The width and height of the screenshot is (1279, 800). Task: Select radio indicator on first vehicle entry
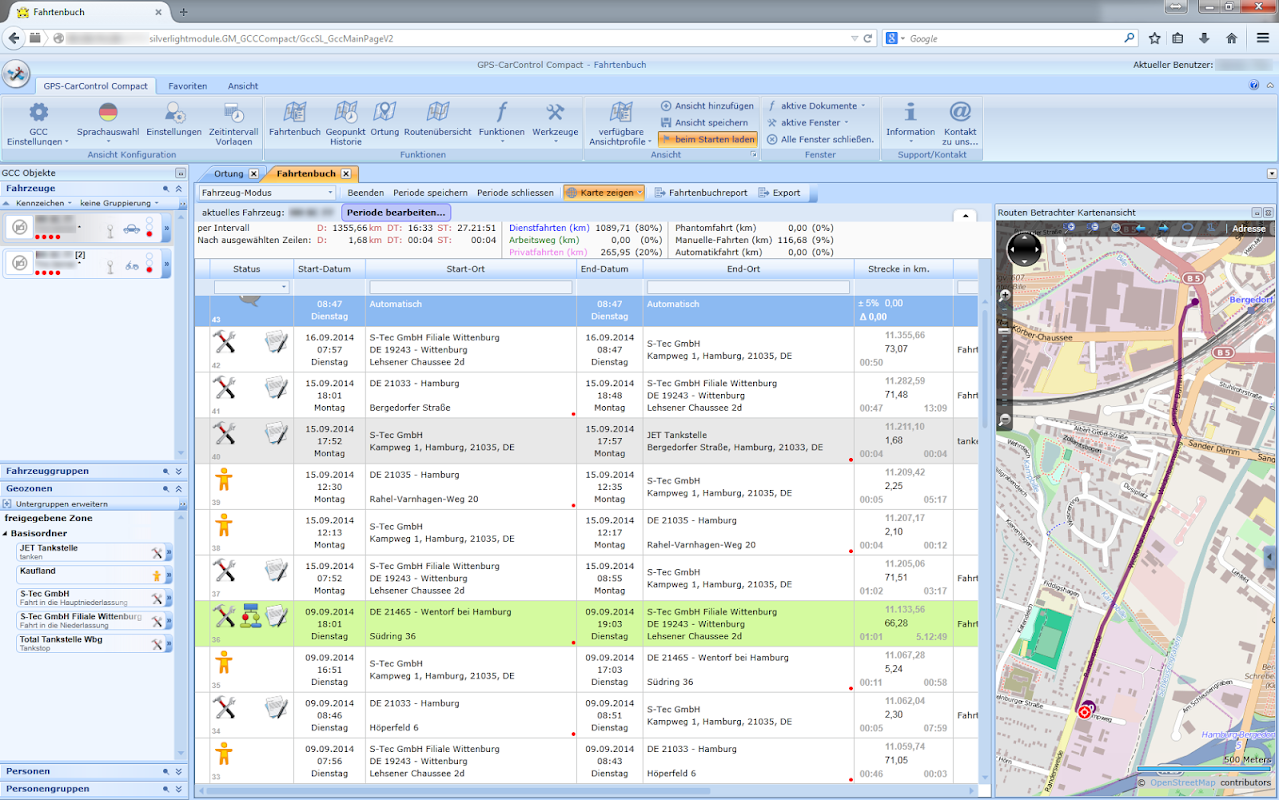(x=149, y=222)
